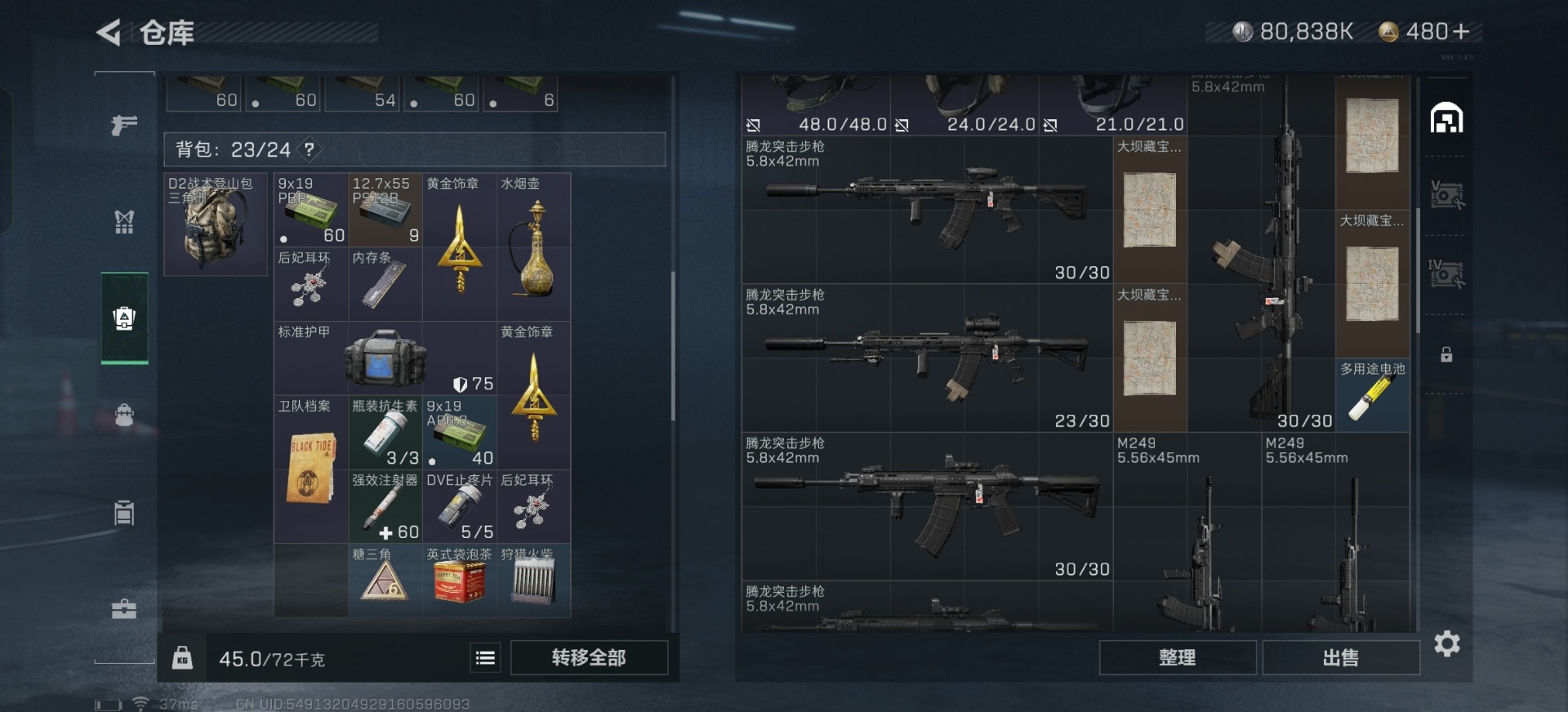The height and width of the screenshot is (712, 1568).
Task: Select the armor vest sidebar icon
Action: [124, 221]
